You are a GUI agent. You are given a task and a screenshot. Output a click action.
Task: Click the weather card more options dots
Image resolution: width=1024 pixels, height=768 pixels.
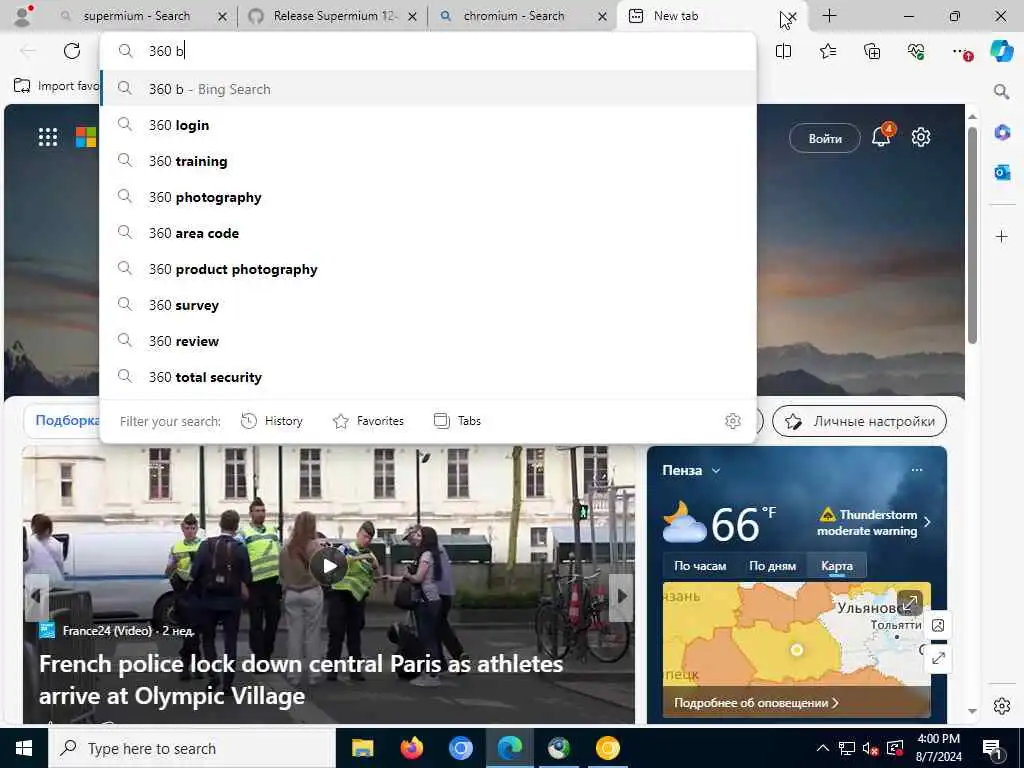(917, 470)
